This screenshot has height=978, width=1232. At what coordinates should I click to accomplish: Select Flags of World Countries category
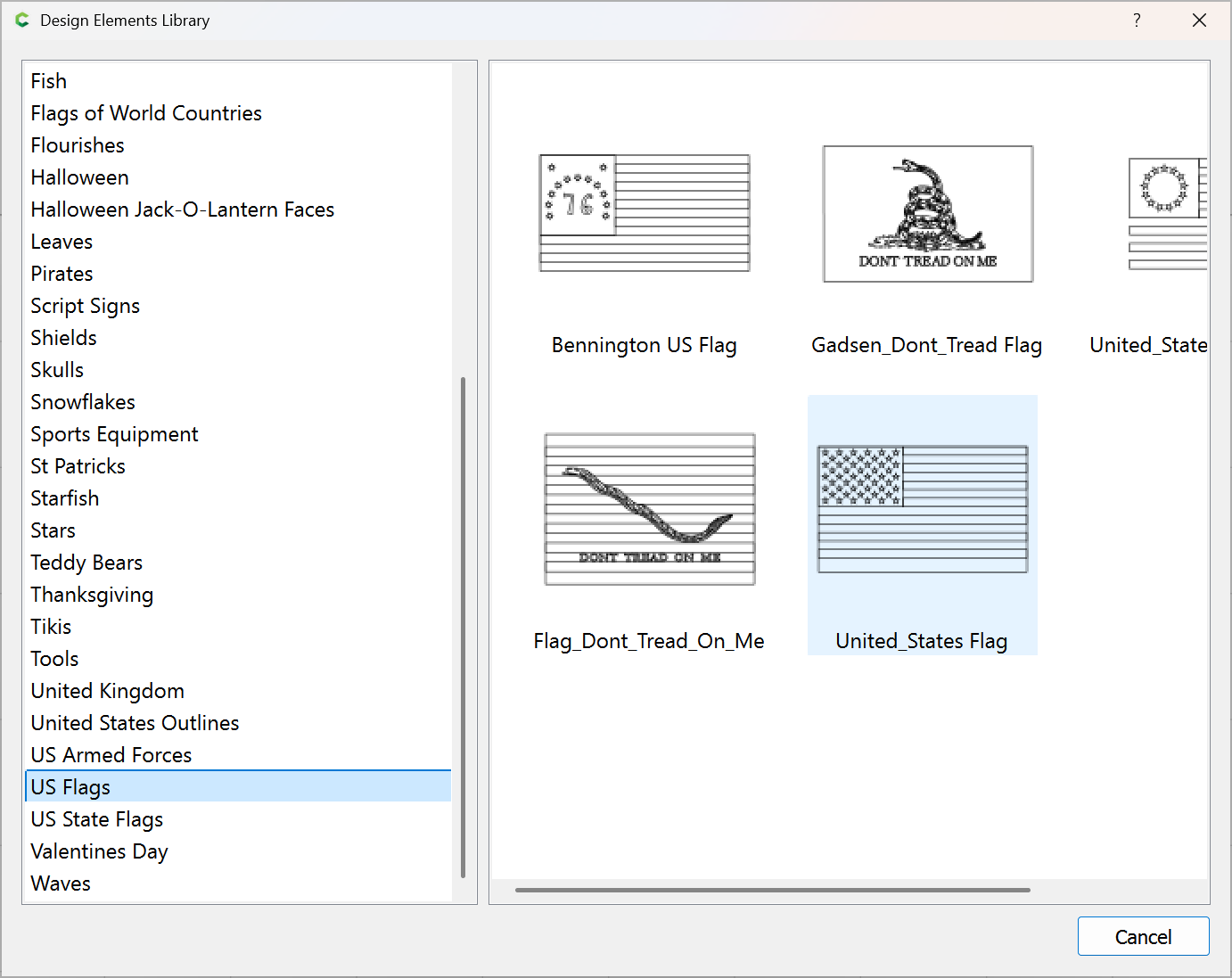click(x=146, y=113)
